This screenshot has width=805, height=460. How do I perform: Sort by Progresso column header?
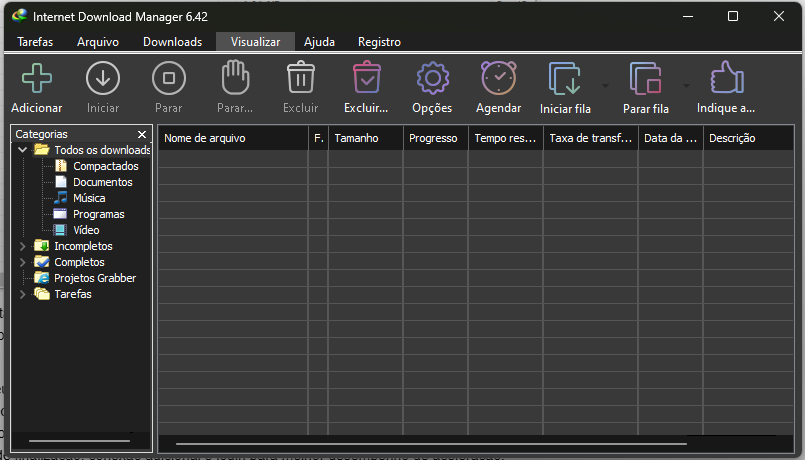[x=436, y=138]
